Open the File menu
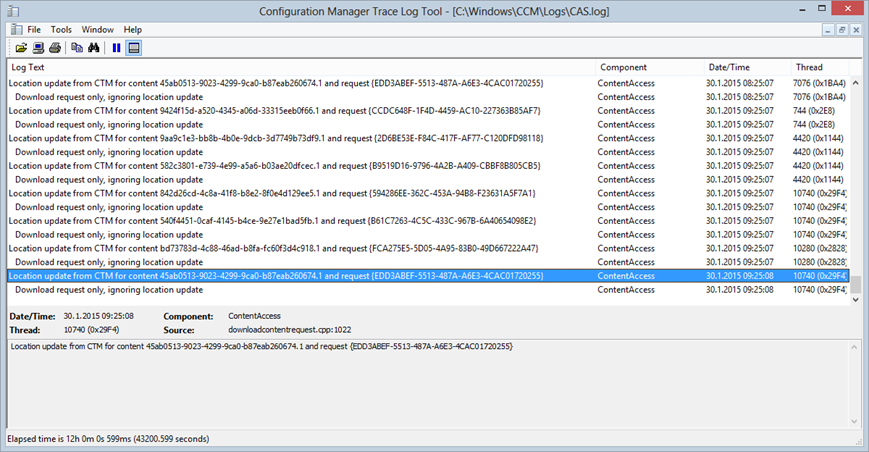869x452 pixels. tap(34, 30)
